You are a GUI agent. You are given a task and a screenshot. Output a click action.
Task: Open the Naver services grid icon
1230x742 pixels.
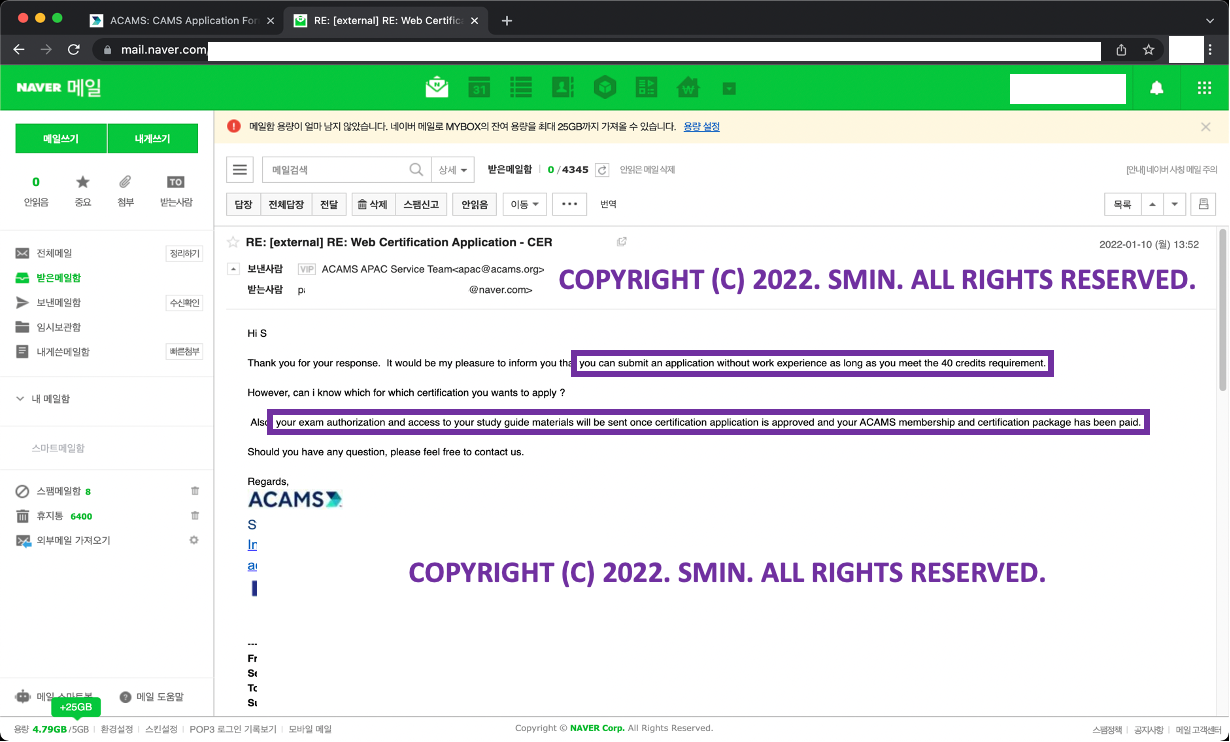click(1204, 88)
